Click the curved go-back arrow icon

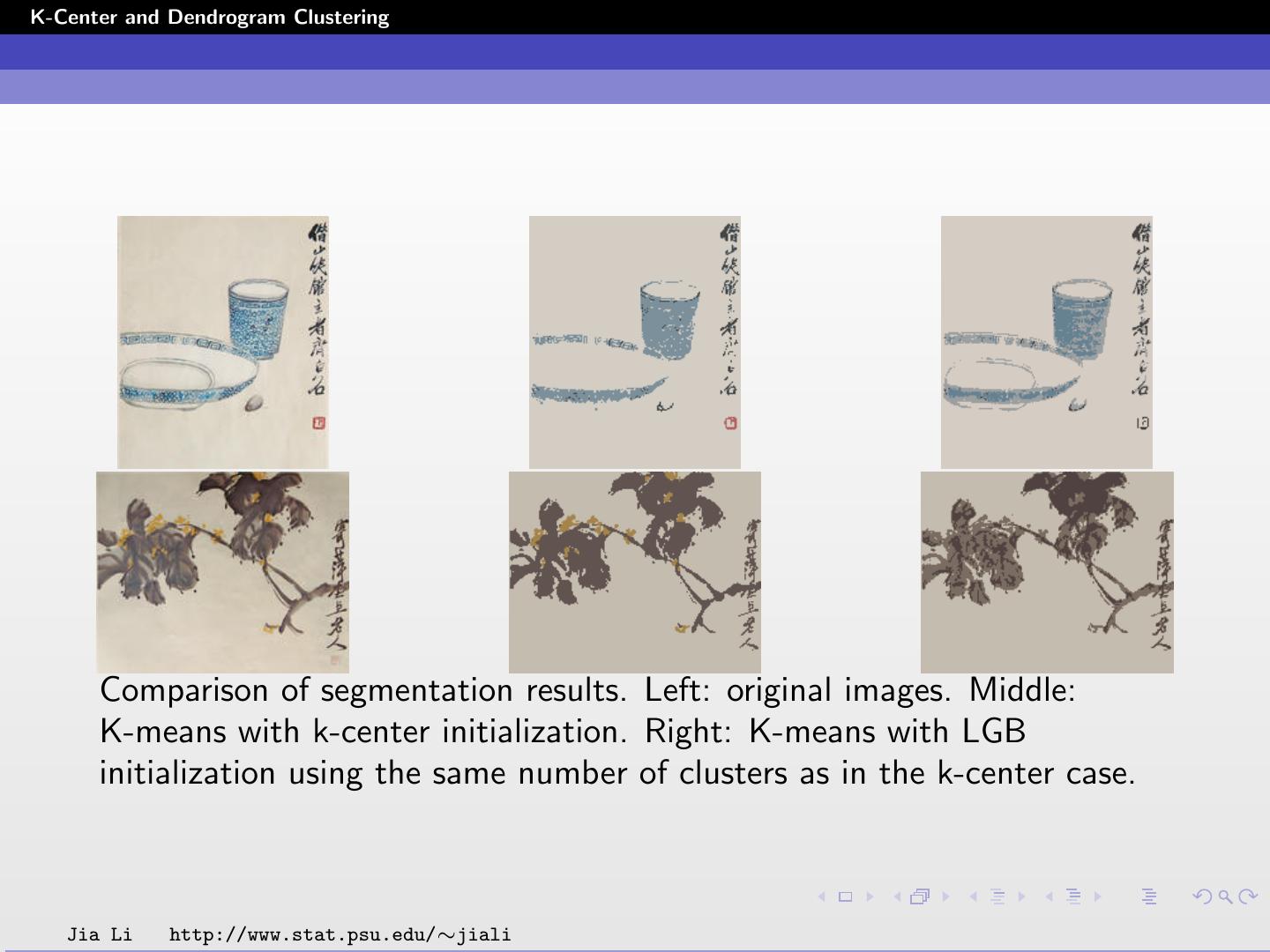point(1201,897)
